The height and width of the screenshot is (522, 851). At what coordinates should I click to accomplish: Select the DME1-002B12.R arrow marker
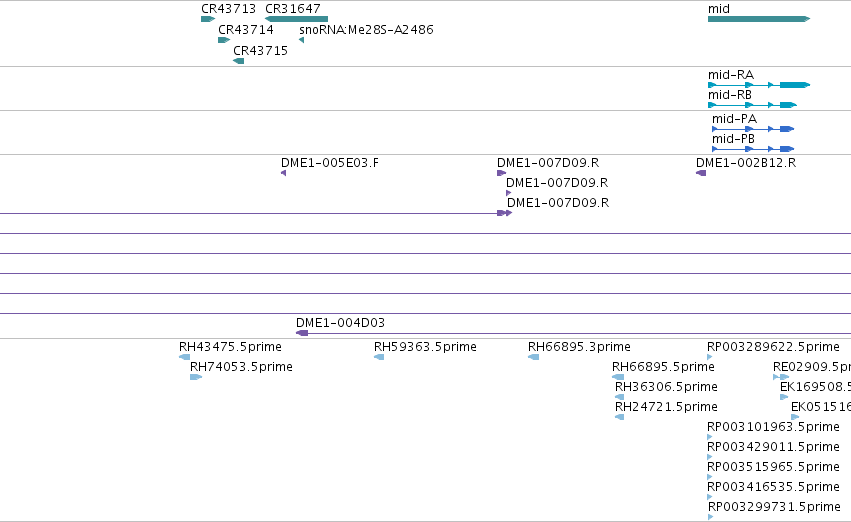coord(701,173)
